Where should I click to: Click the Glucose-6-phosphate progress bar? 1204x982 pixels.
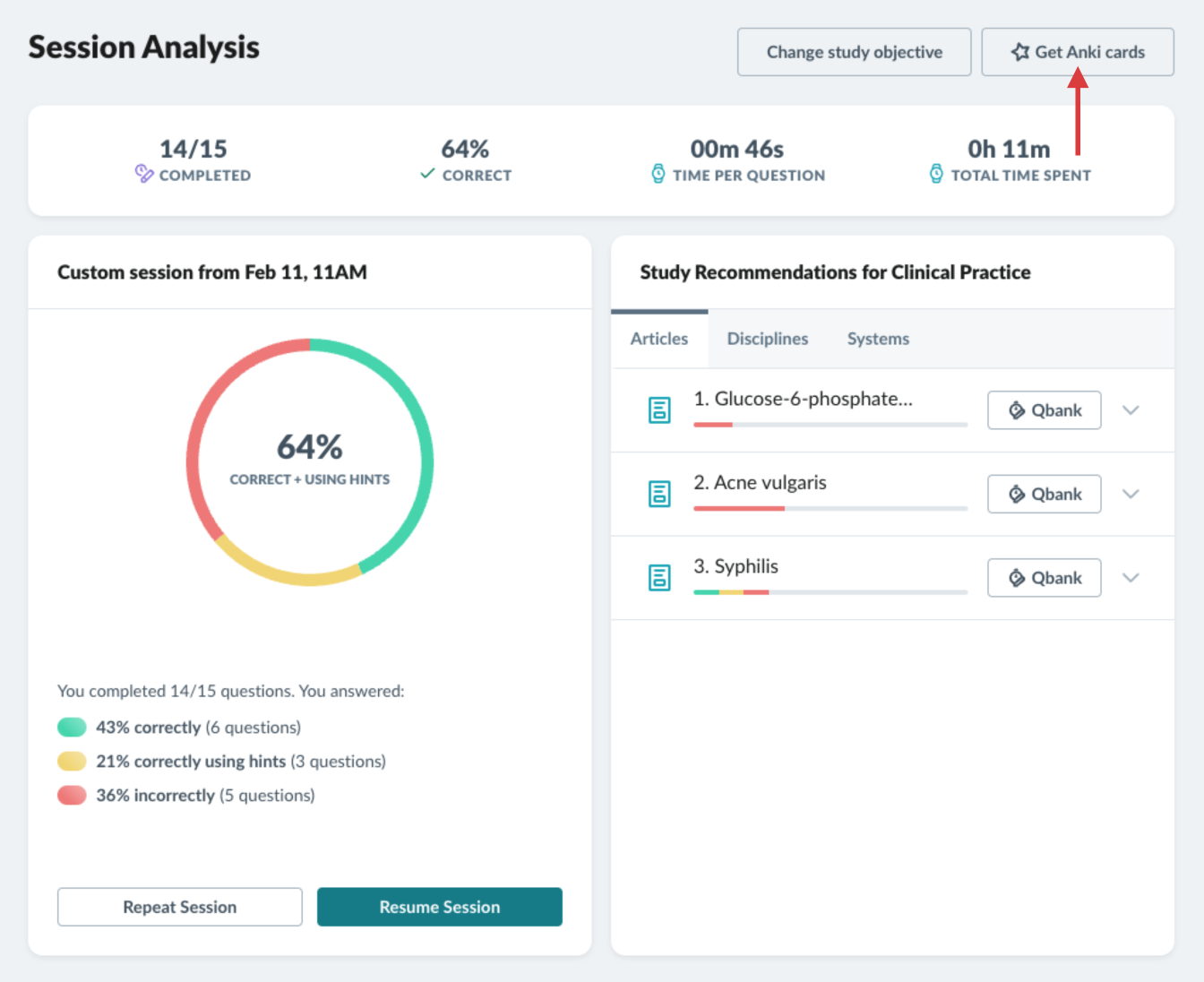(x=830, y=425)
